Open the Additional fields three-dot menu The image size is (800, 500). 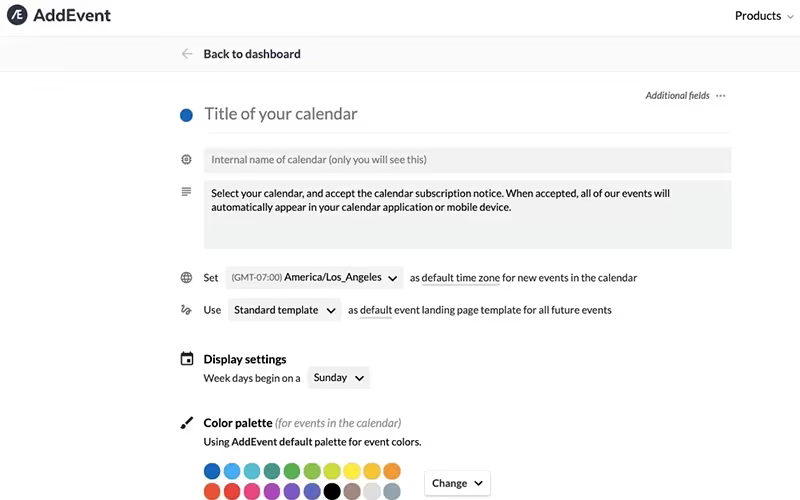(720, 95)
